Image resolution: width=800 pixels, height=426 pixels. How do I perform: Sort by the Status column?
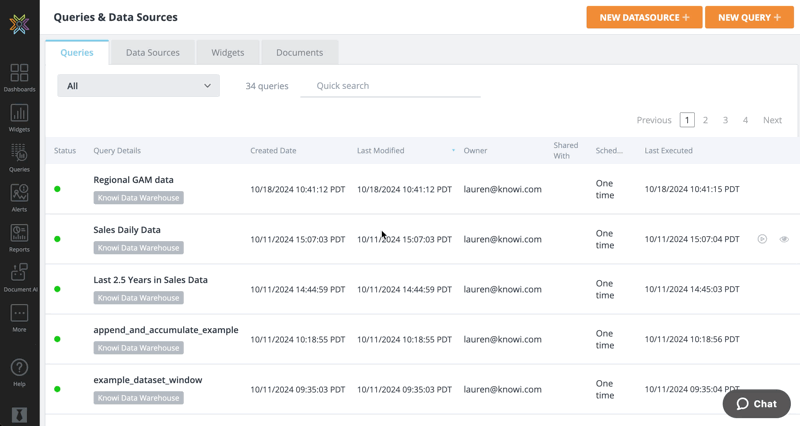tap(65, 151)
